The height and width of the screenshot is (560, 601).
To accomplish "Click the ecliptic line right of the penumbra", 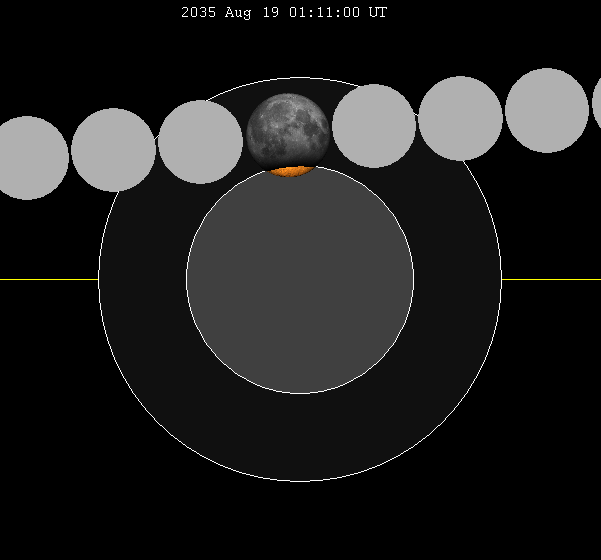I will point(550,280).
